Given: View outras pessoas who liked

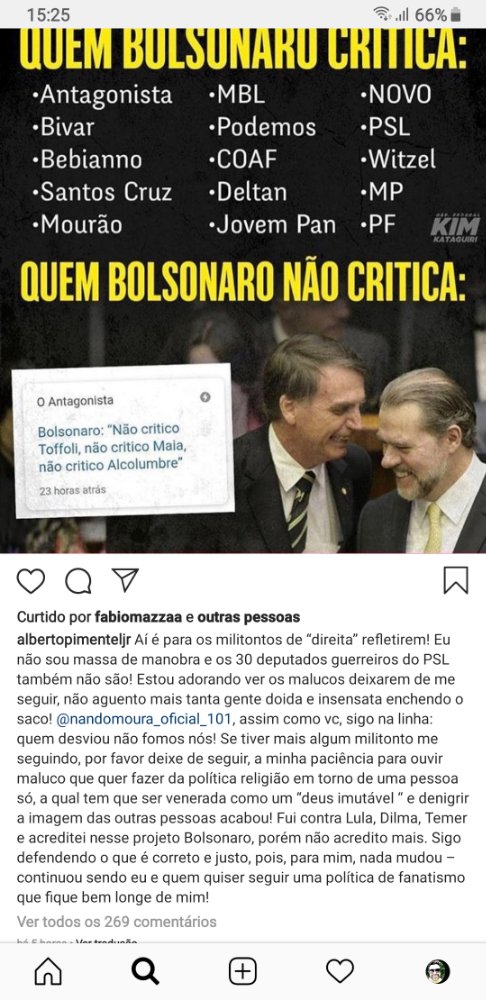Looking at the screenshot, I should point(249,617).
